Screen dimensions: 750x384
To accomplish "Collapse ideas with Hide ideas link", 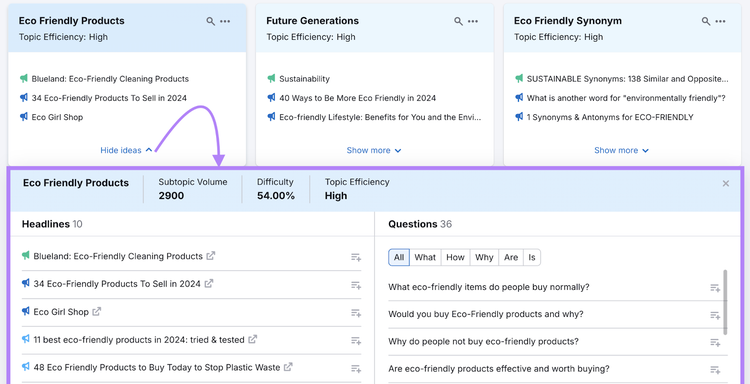I will click(126, 150).
